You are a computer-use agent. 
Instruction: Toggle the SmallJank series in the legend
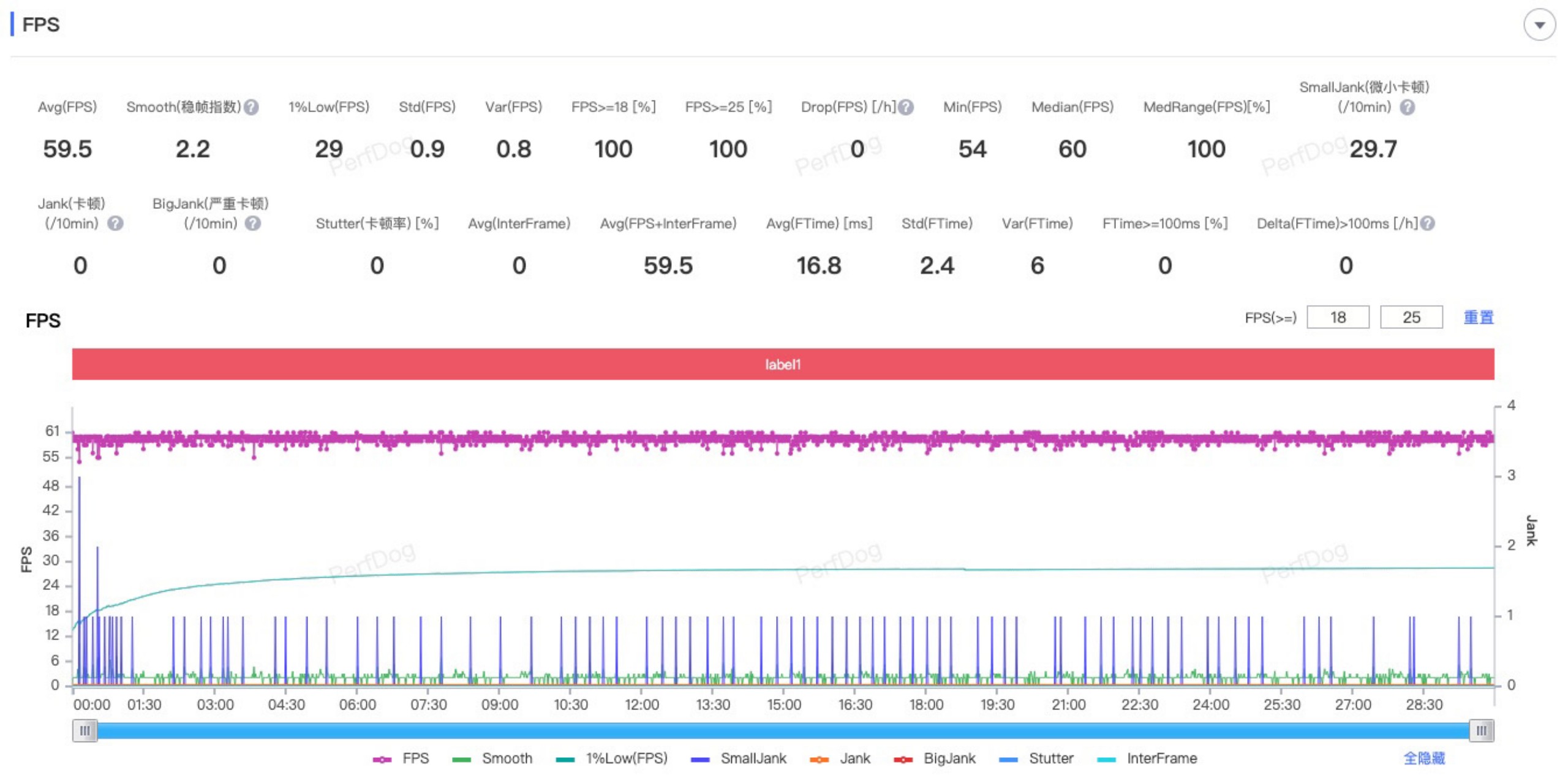(x=738, y=758)
